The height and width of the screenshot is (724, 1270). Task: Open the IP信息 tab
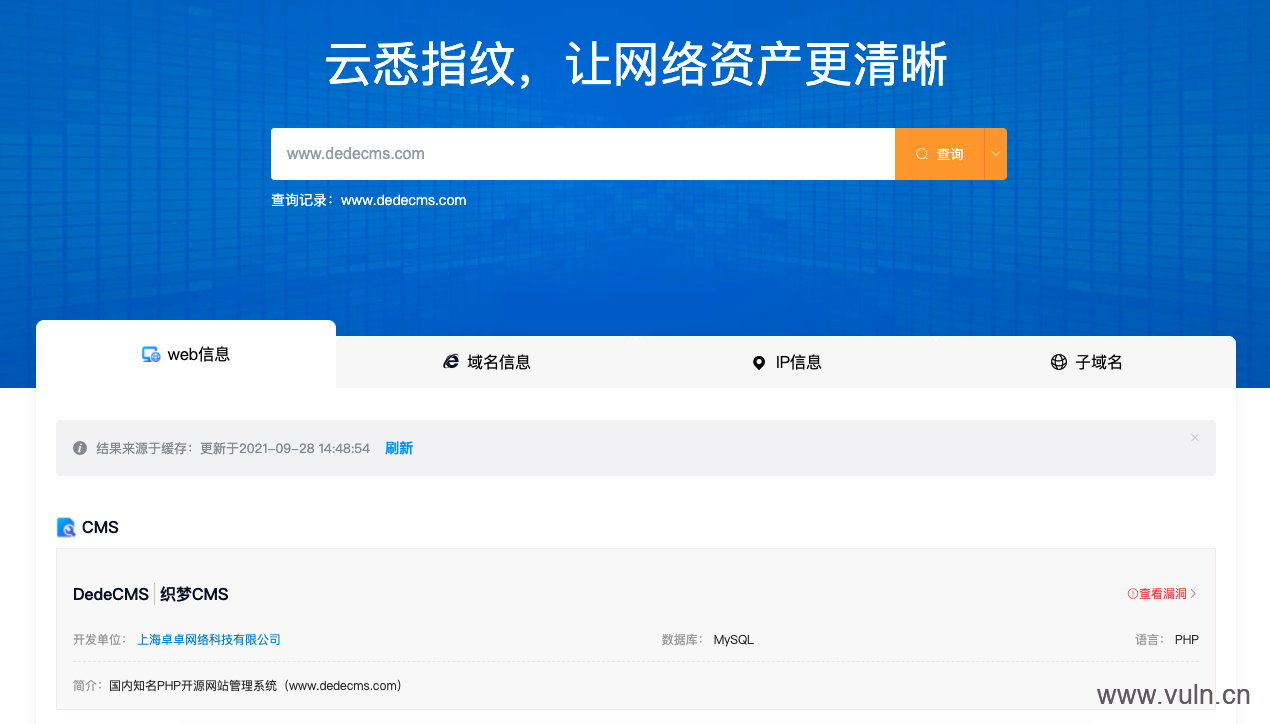(x=786, y=362)
